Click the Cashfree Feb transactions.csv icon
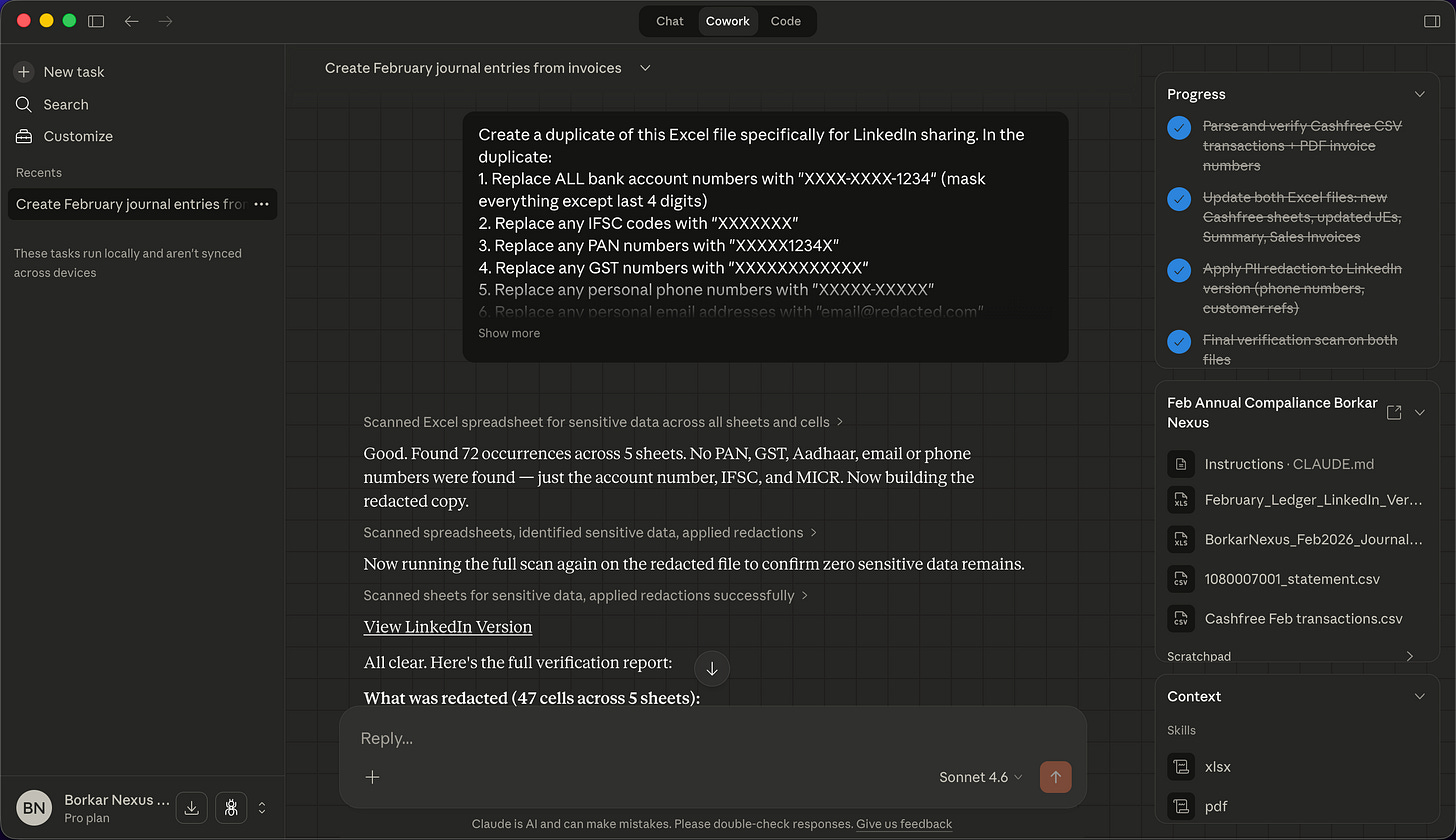 (x=1181, y=618)
